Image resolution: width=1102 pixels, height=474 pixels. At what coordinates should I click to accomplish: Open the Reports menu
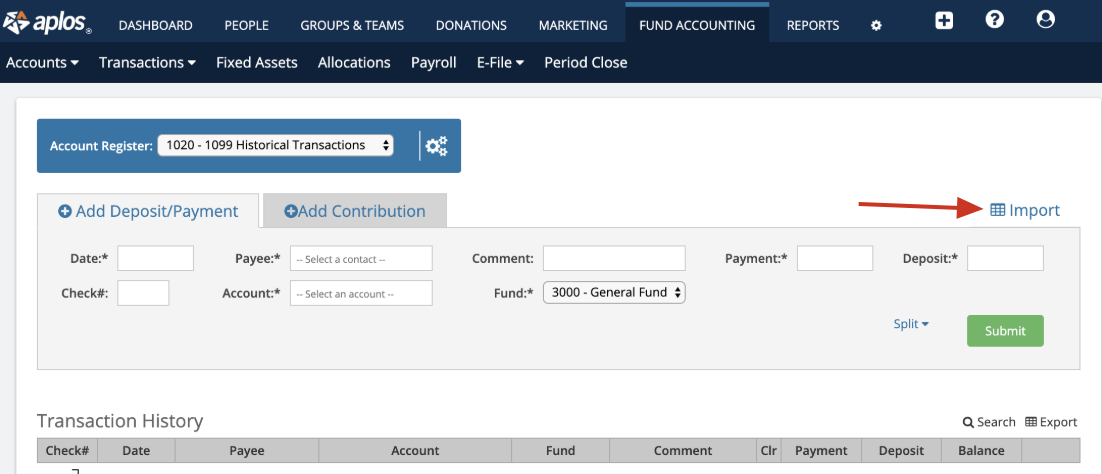[x=812, y=25]
